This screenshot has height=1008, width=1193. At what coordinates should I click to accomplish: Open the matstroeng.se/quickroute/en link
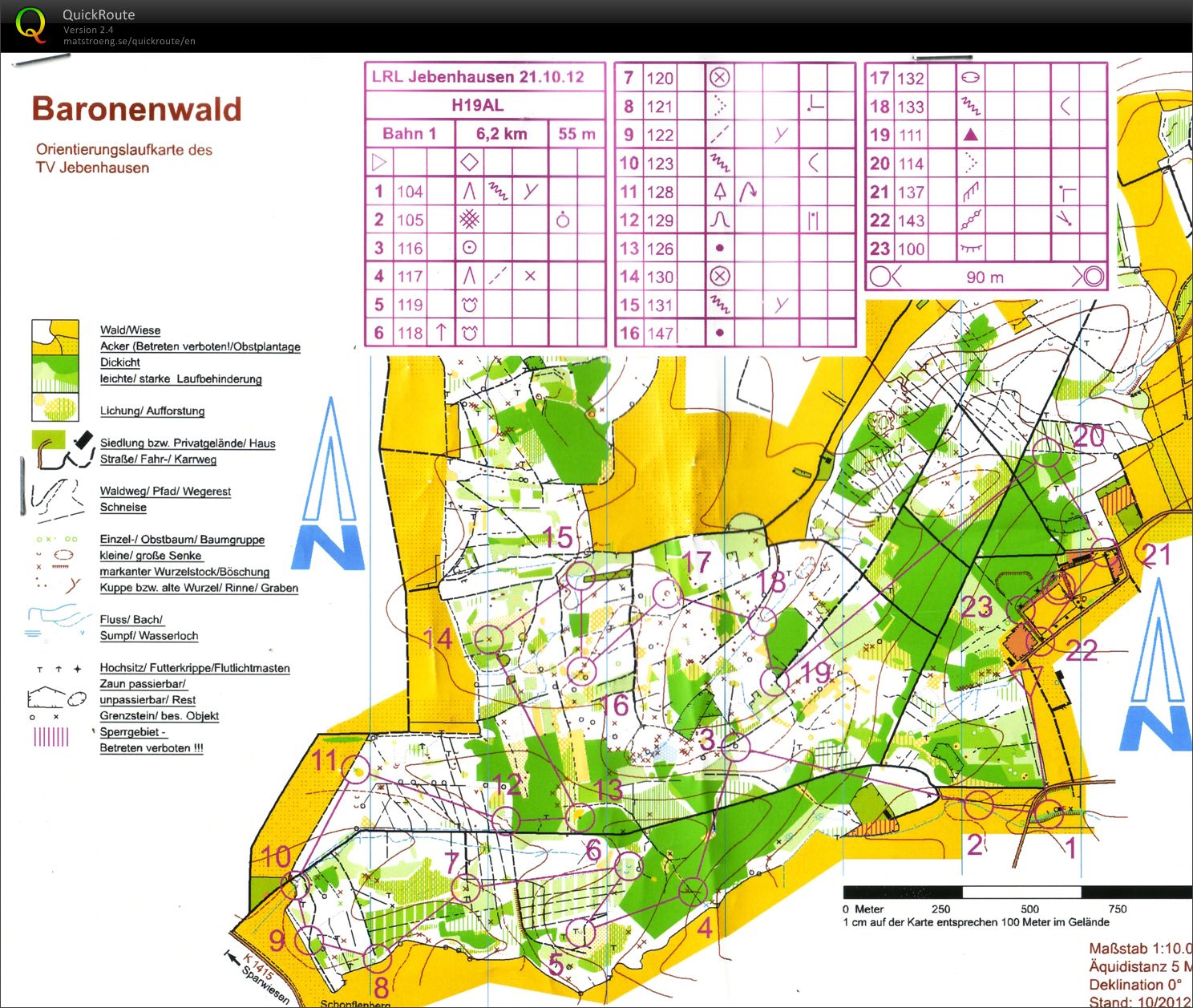coord(129,42)
